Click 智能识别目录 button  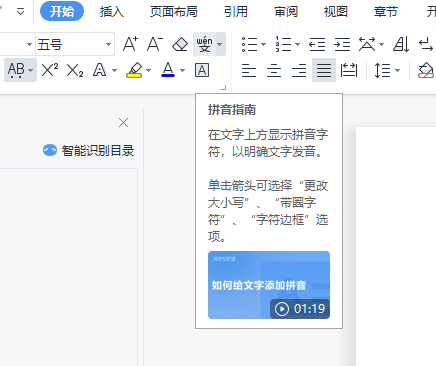89,150
